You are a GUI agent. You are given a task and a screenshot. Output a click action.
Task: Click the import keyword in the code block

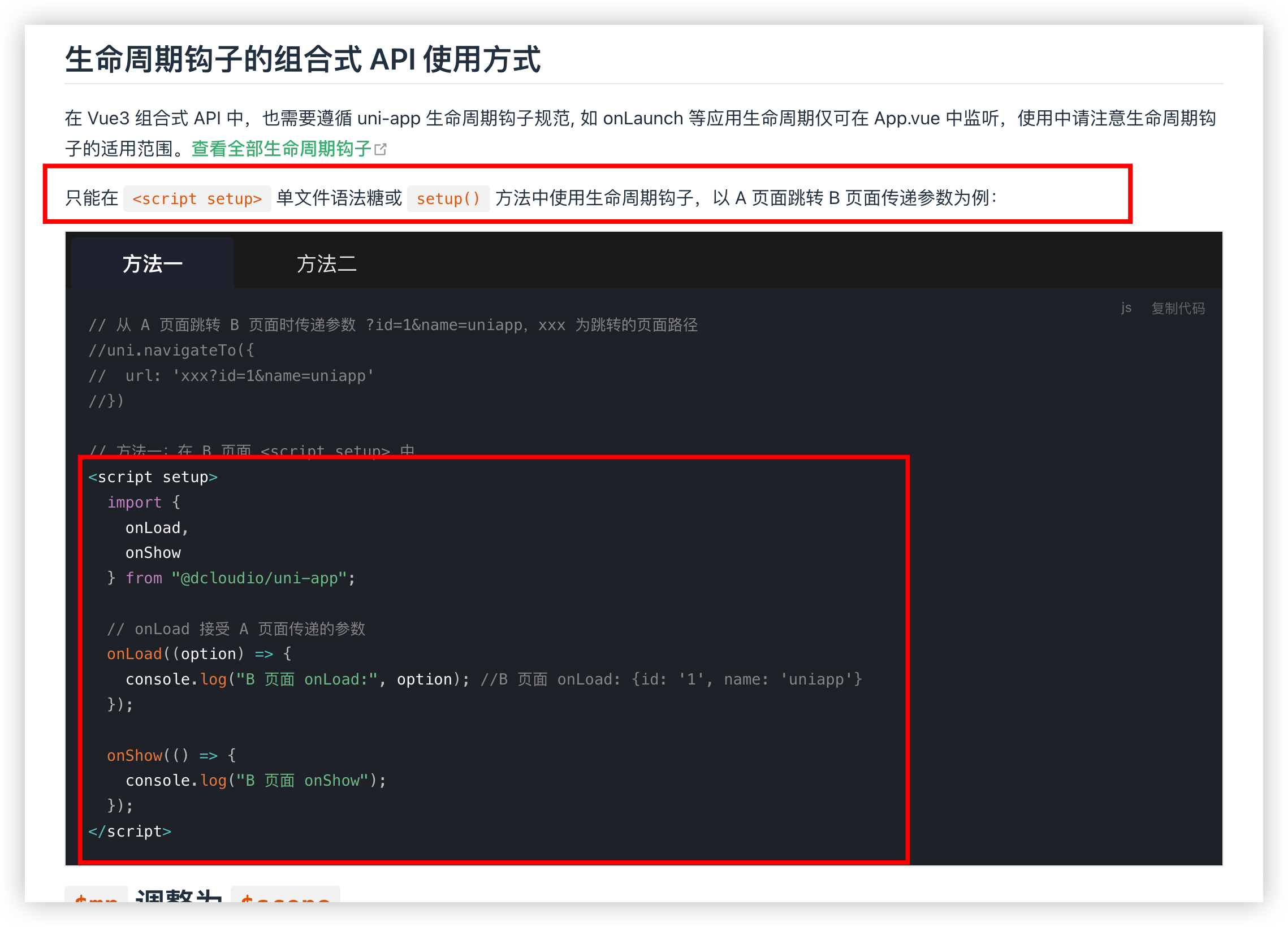pyautogui.click(x=135, y=503)
